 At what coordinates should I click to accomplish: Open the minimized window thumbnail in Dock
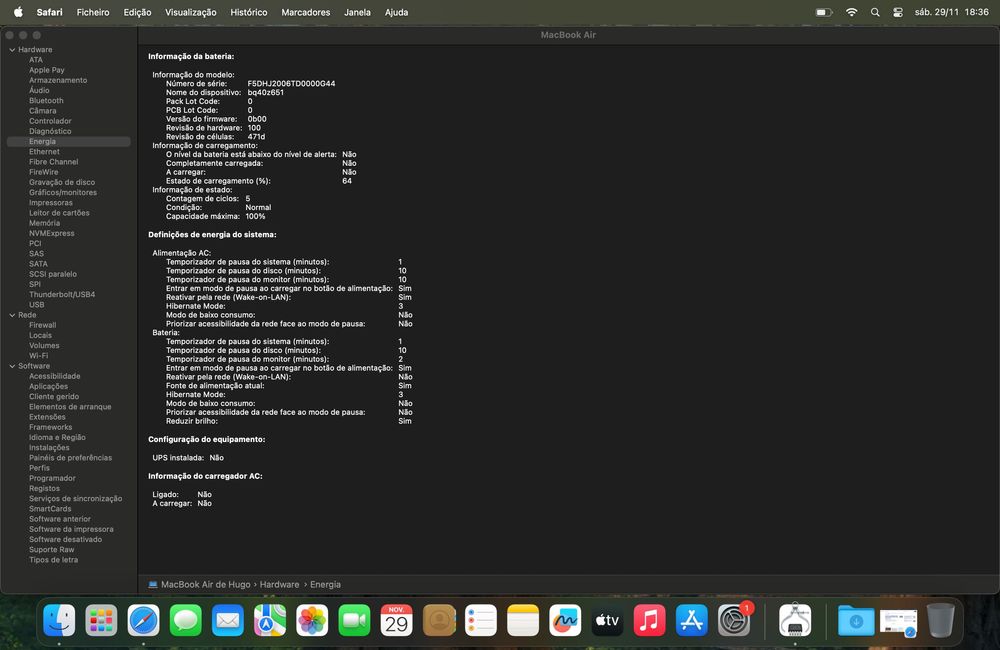(899, 623)
